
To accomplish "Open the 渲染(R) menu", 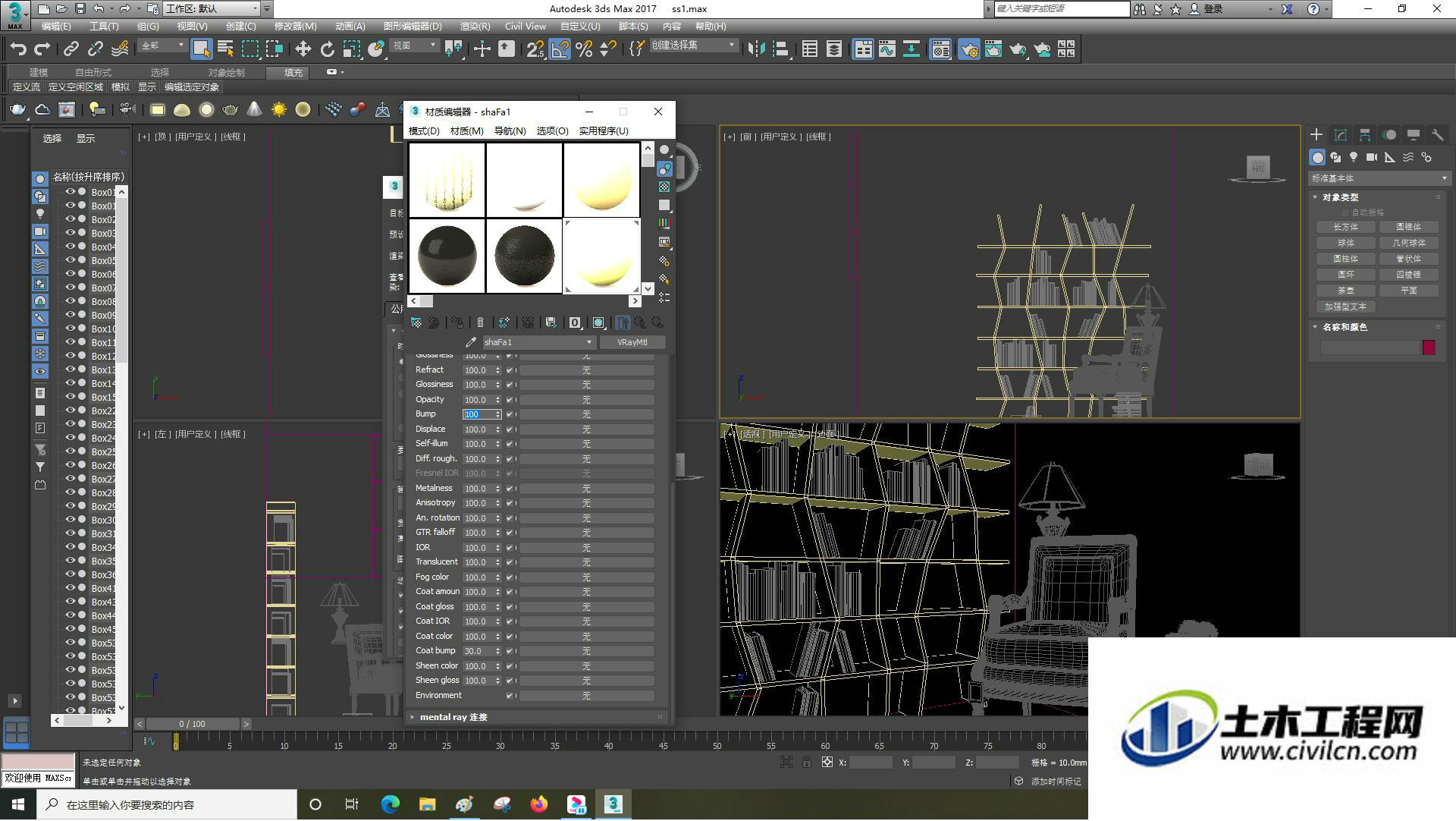I will tap(475, 26).
